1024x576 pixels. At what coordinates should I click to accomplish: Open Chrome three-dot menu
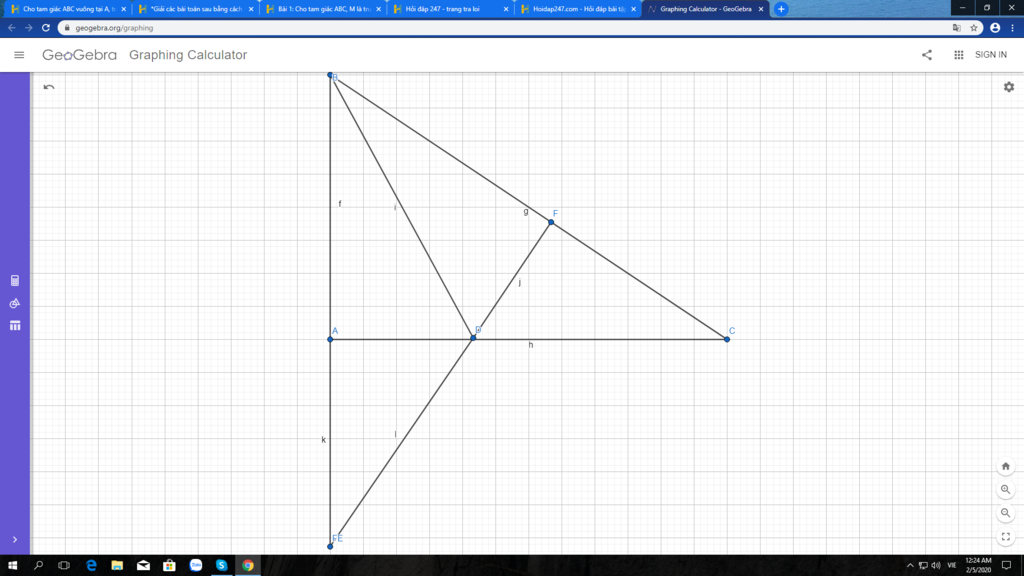coord(1013,28)
